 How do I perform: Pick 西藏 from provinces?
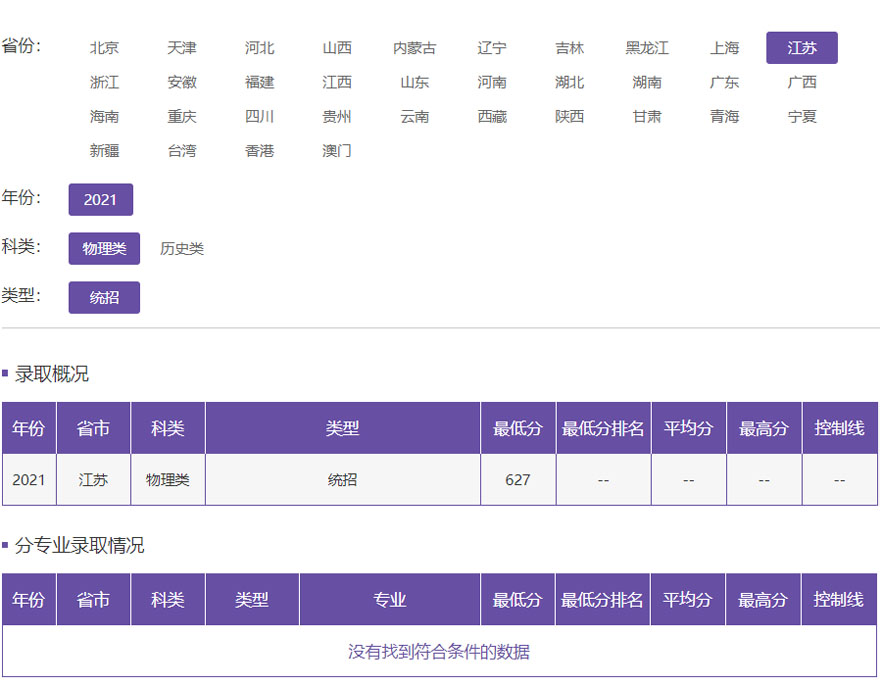pyautogui.click(x=492, y=116)
